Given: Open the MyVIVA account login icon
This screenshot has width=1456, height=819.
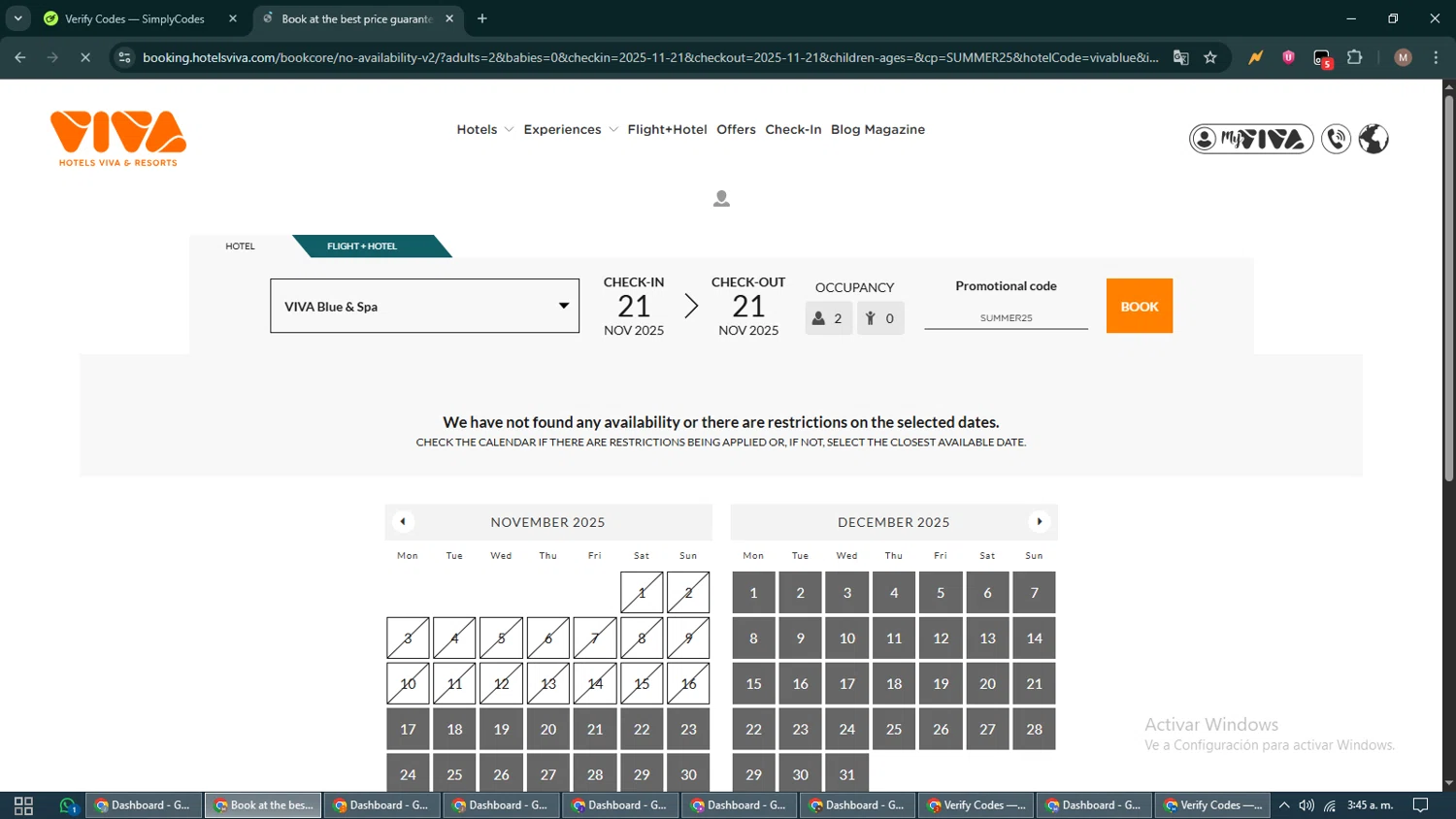Looking at the screenshot, I should [x=1251, y=139].
